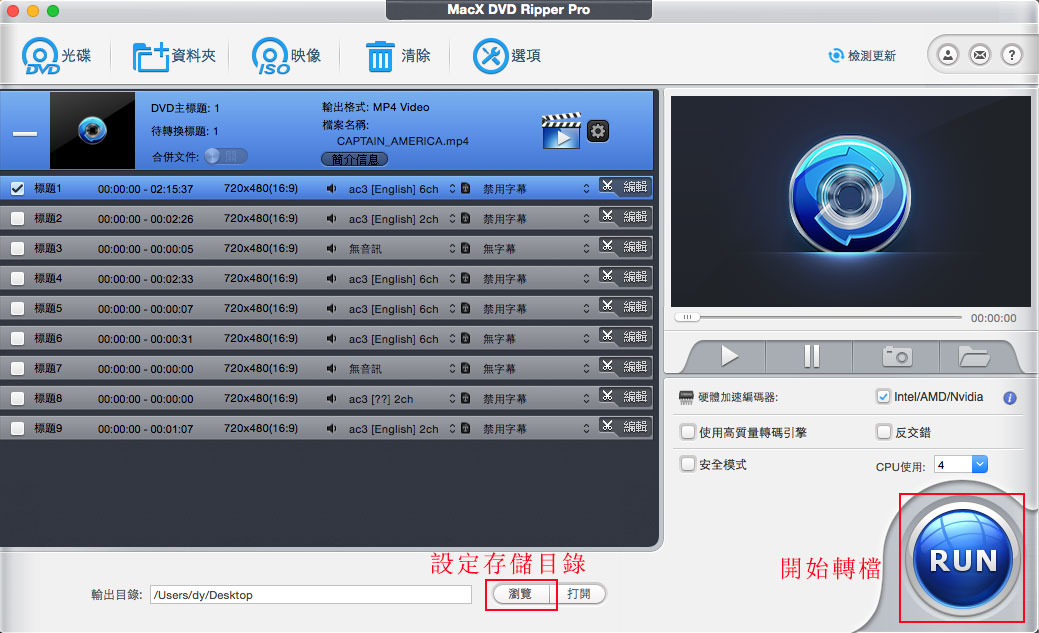
Task: Enable 使用高質量轉碼引擎 checkbox
Action: point(688,432)
